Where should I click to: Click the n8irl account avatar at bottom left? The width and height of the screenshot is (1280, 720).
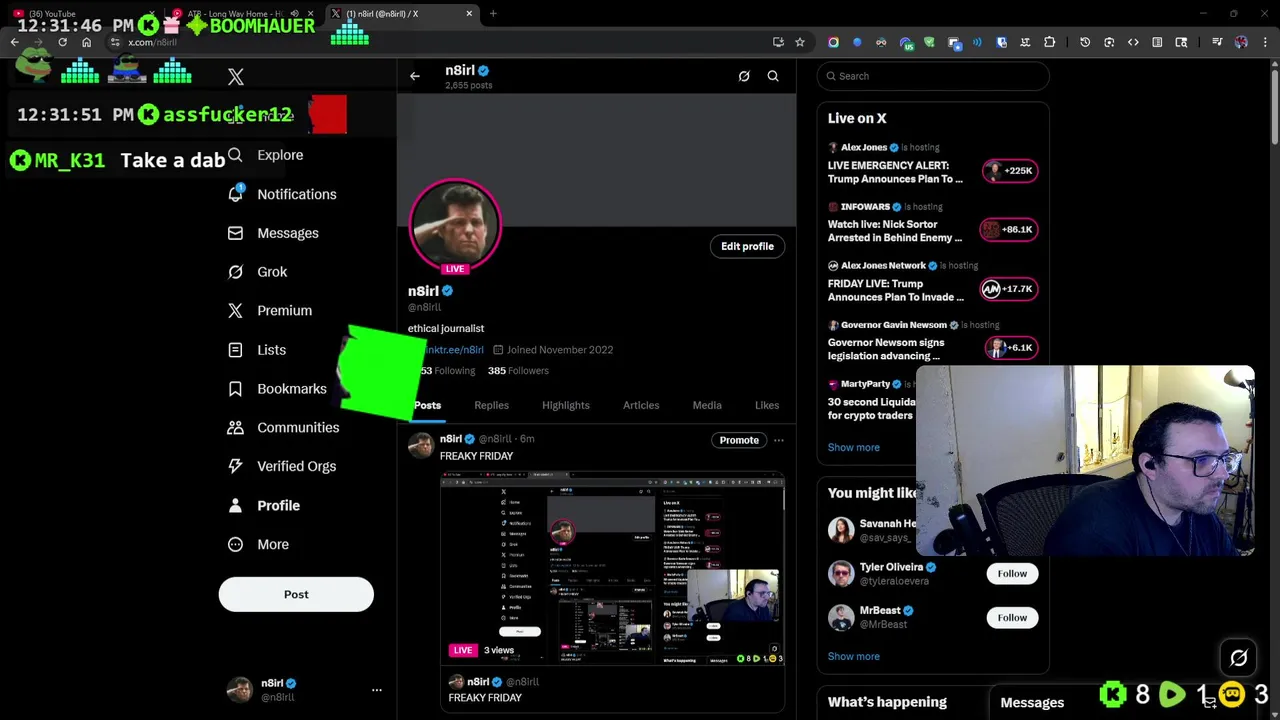[240, 690]
